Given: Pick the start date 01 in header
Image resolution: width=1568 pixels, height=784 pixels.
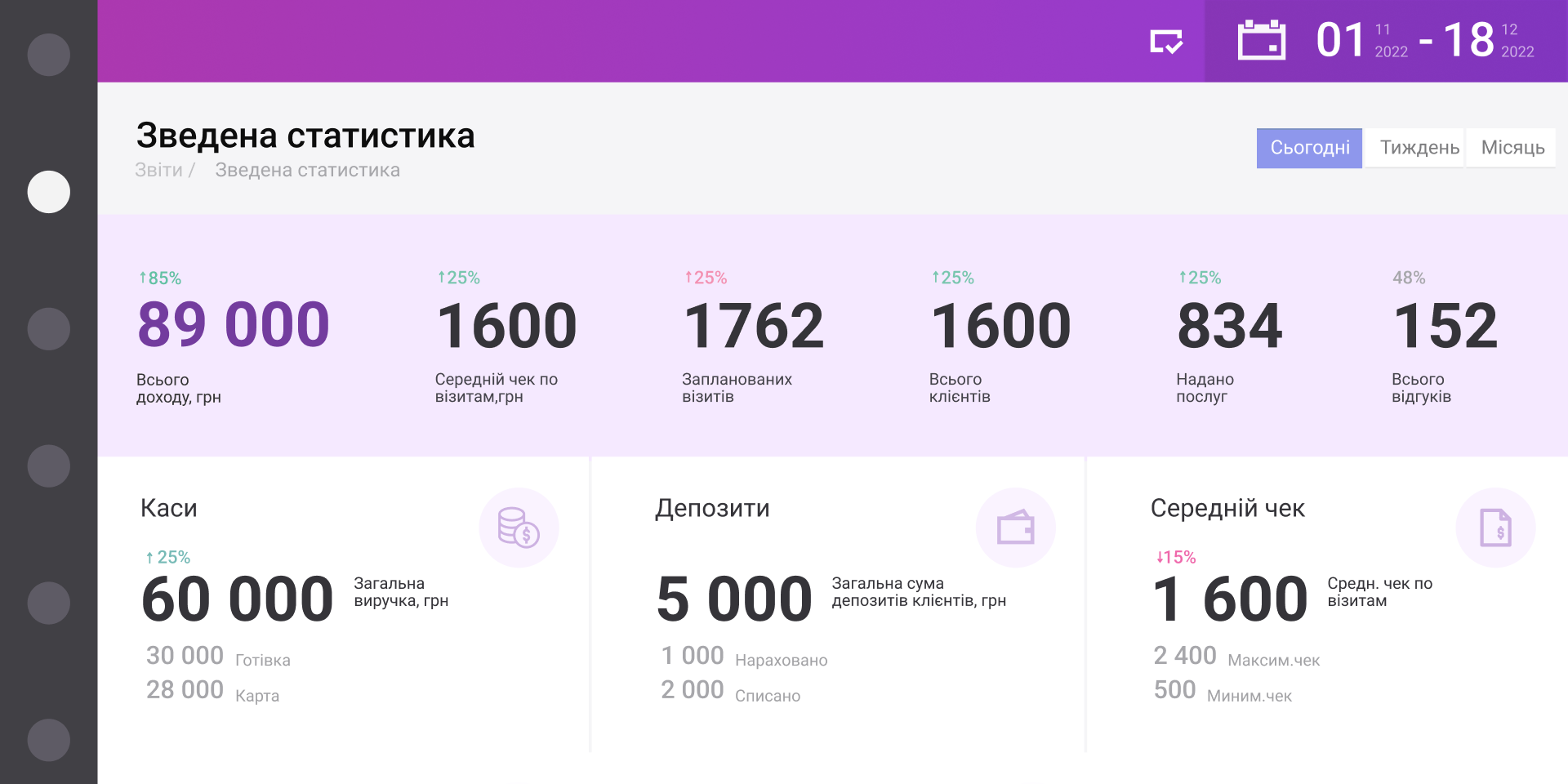Looking at the screenshot, I should pyautogui.click(x=1341, y=40).
